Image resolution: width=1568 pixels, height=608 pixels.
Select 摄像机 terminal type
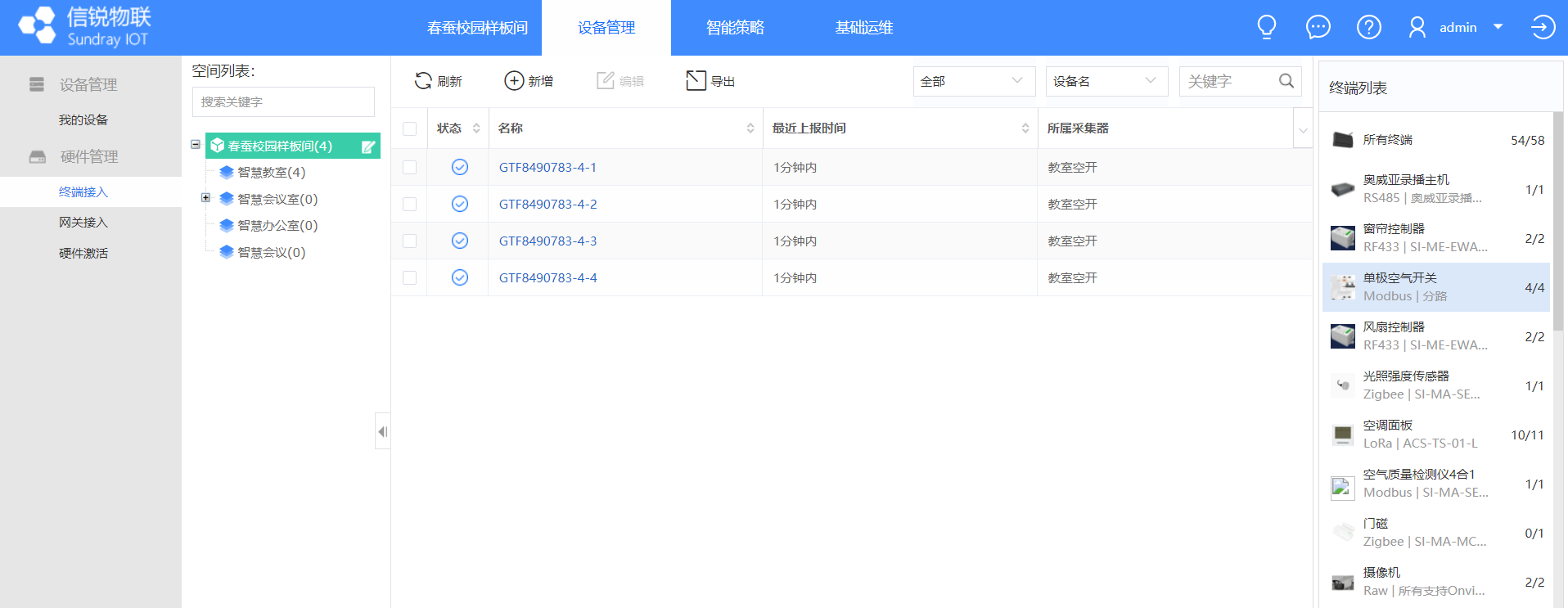(x=1436, y=582)
